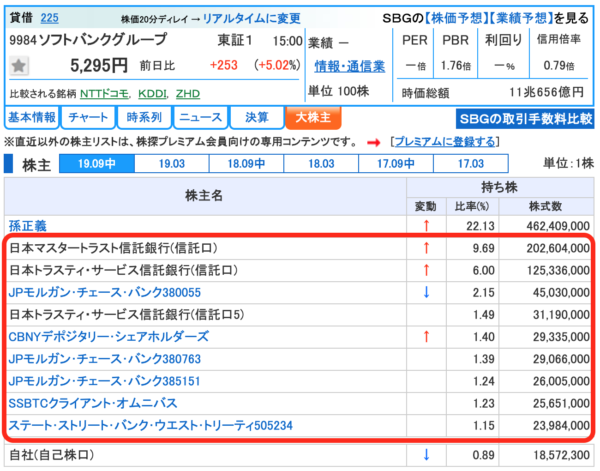
Task: Open SSBTCクライアント・オムニバス link
Action: coord(93,403)
